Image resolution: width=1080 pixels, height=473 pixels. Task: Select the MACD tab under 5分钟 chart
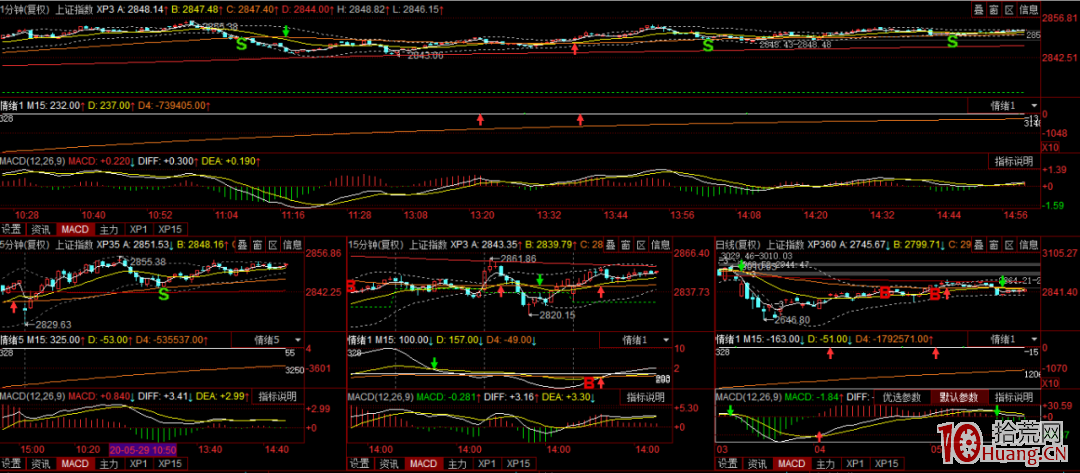(74, 463)
